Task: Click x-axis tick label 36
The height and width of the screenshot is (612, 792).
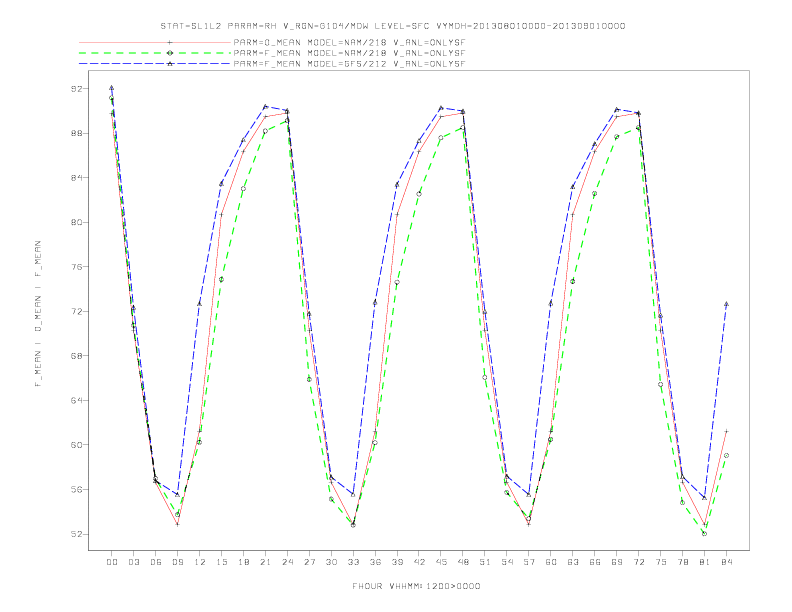Action: tap(375, 562)
